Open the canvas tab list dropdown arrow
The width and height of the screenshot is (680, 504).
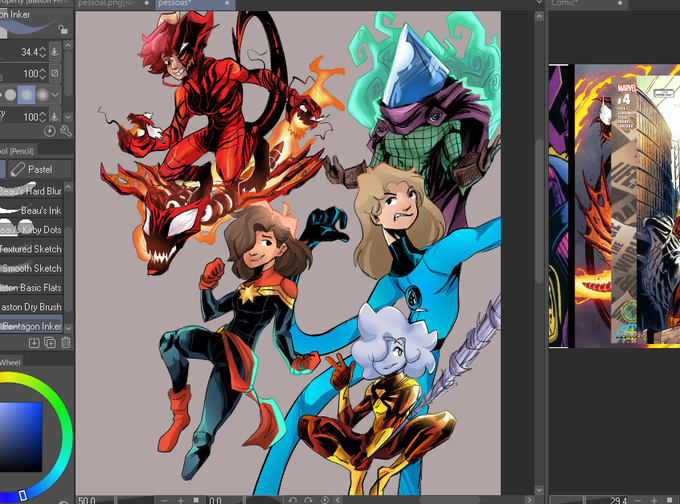[x=539, y=3]
